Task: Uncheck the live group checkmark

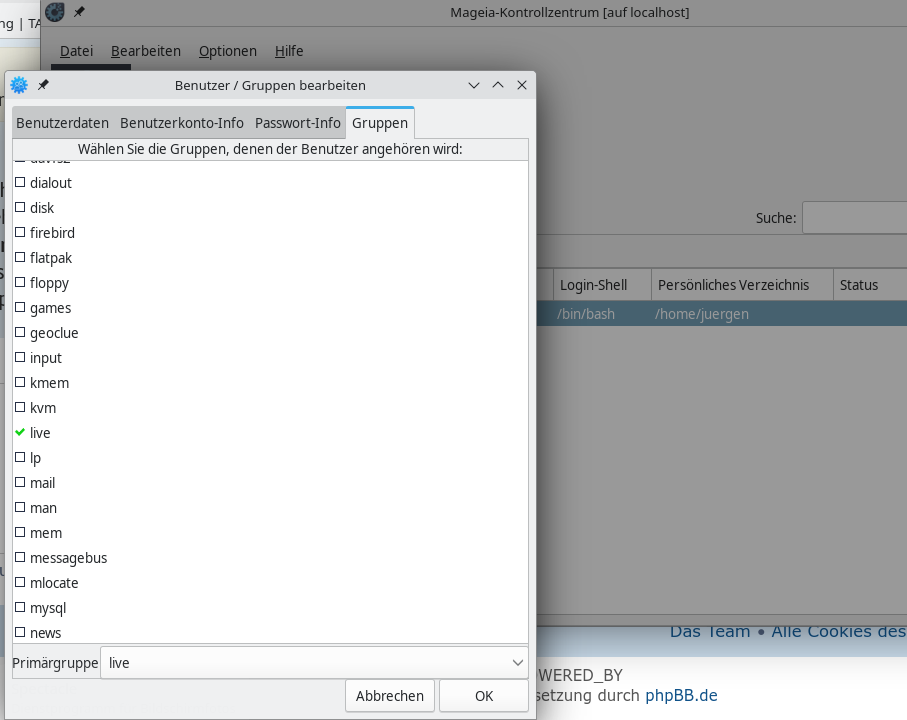Action: point(20,433)
